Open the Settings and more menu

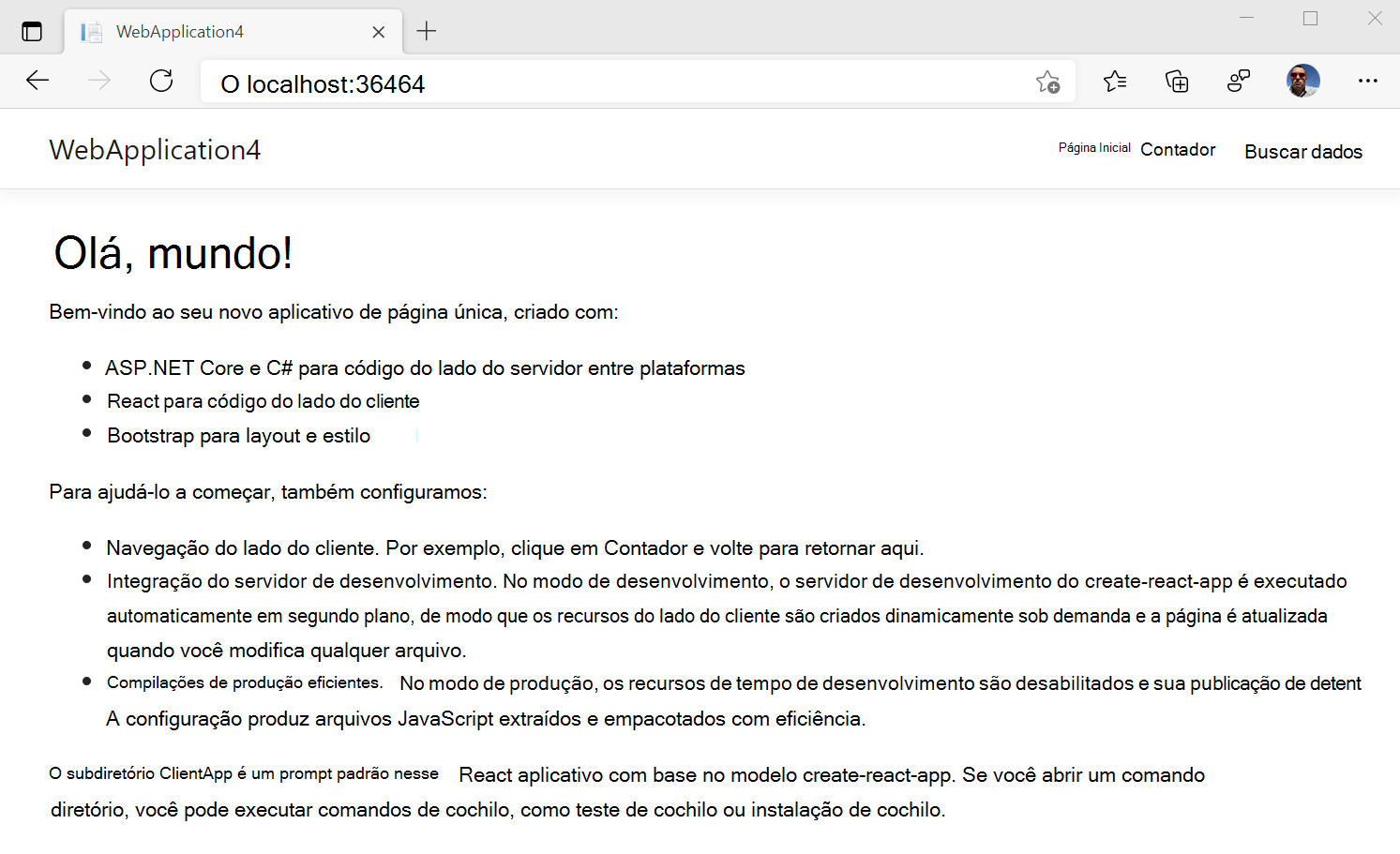pyautogui.click(x=1368, y=82)
